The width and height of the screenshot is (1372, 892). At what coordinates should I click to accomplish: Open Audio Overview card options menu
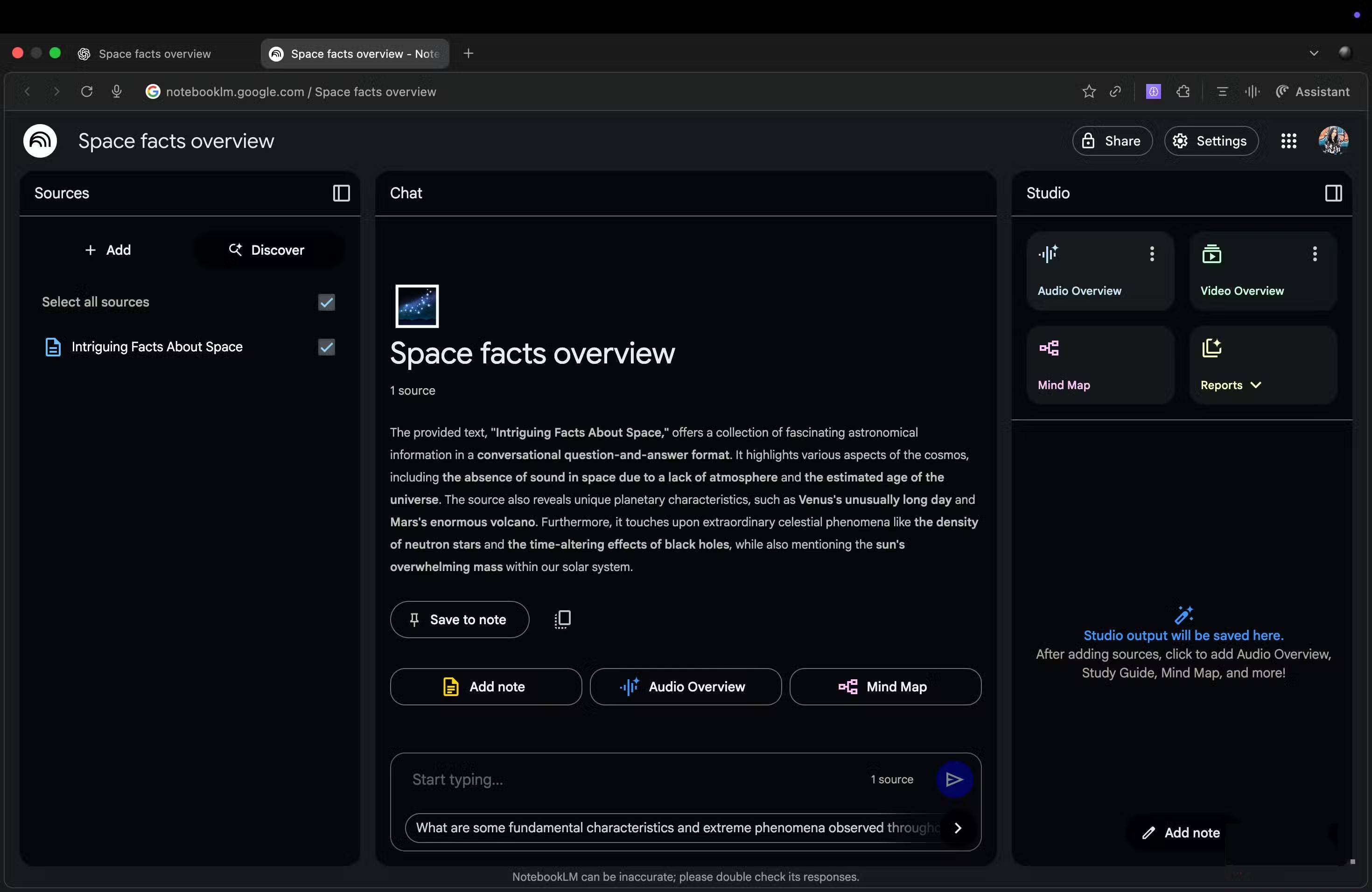point(1152,253)
